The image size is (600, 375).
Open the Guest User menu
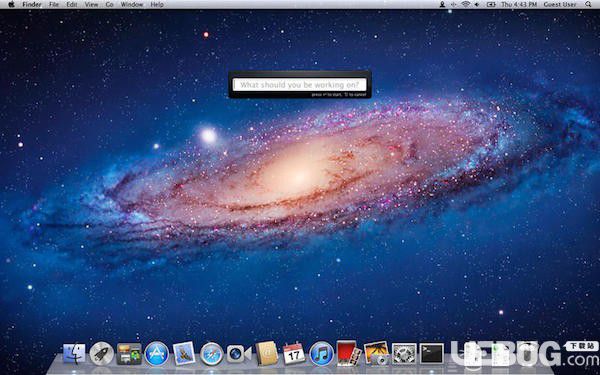click(560, 4)
